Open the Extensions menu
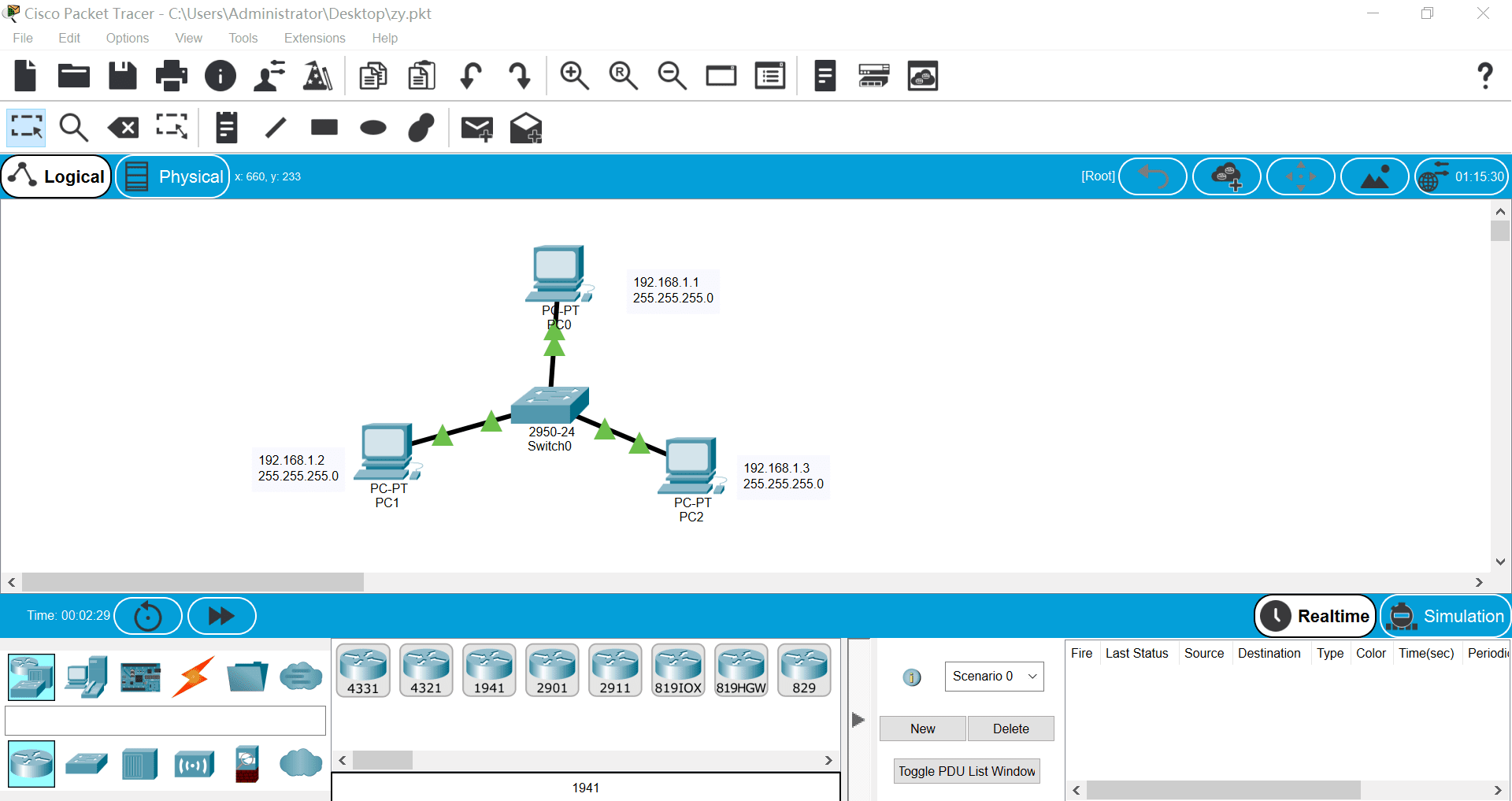The width and height of the screenshot is (1512, 801). click(315, 38)
